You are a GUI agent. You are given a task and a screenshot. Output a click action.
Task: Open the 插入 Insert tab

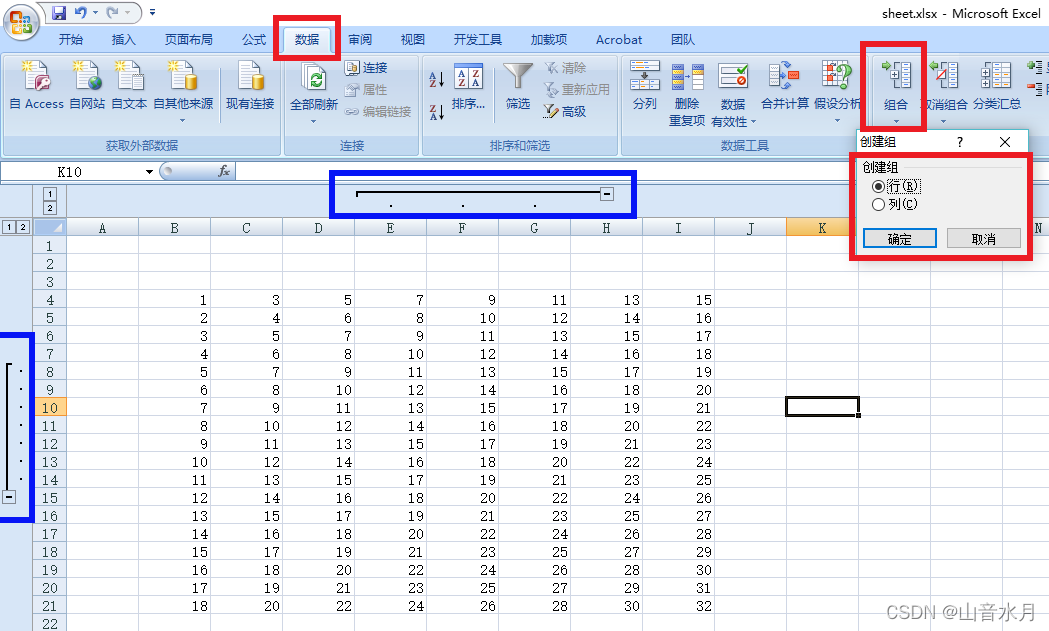tap(124, 39)
